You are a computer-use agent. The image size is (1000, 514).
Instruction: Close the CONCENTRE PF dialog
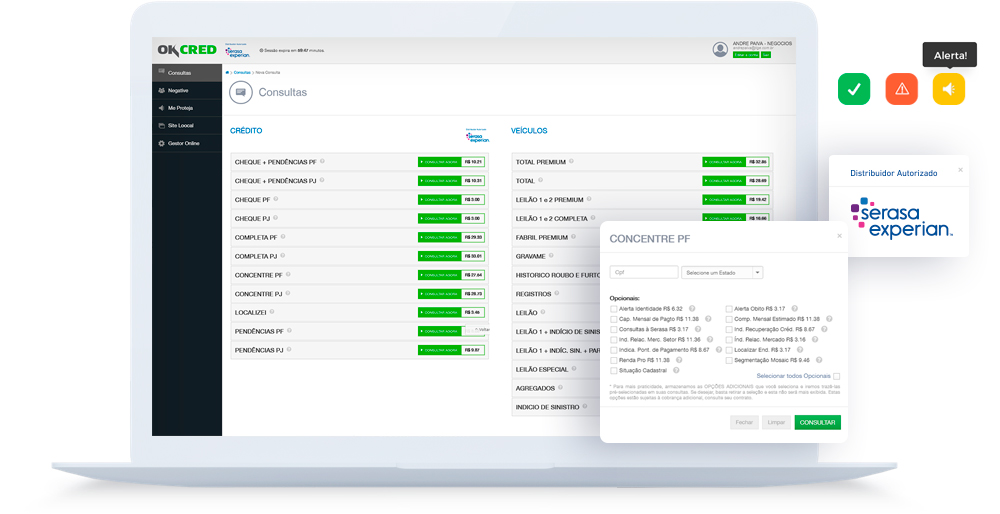(839, 236)
